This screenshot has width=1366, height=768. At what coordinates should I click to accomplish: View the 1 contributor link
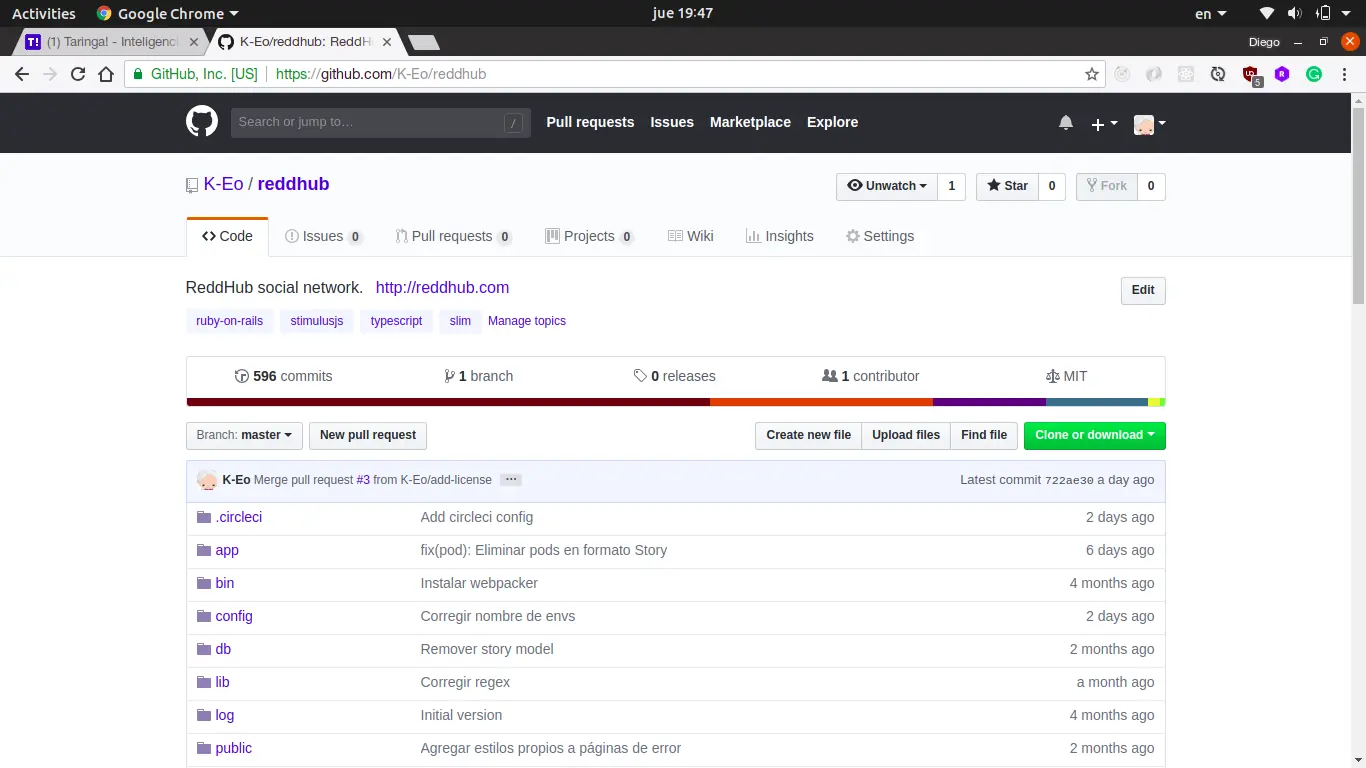(870, 376)
